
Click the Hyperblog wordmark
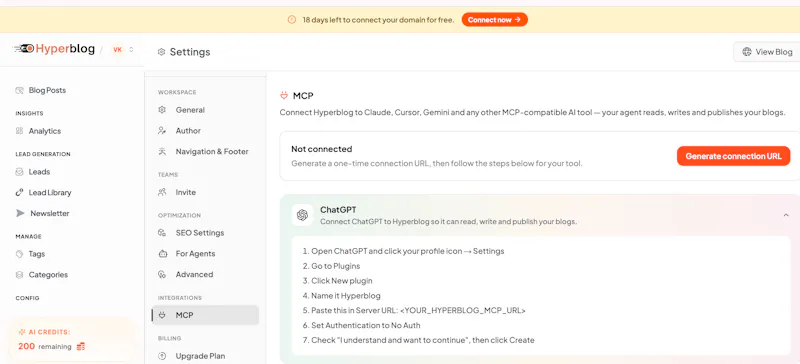coord(65,49)
